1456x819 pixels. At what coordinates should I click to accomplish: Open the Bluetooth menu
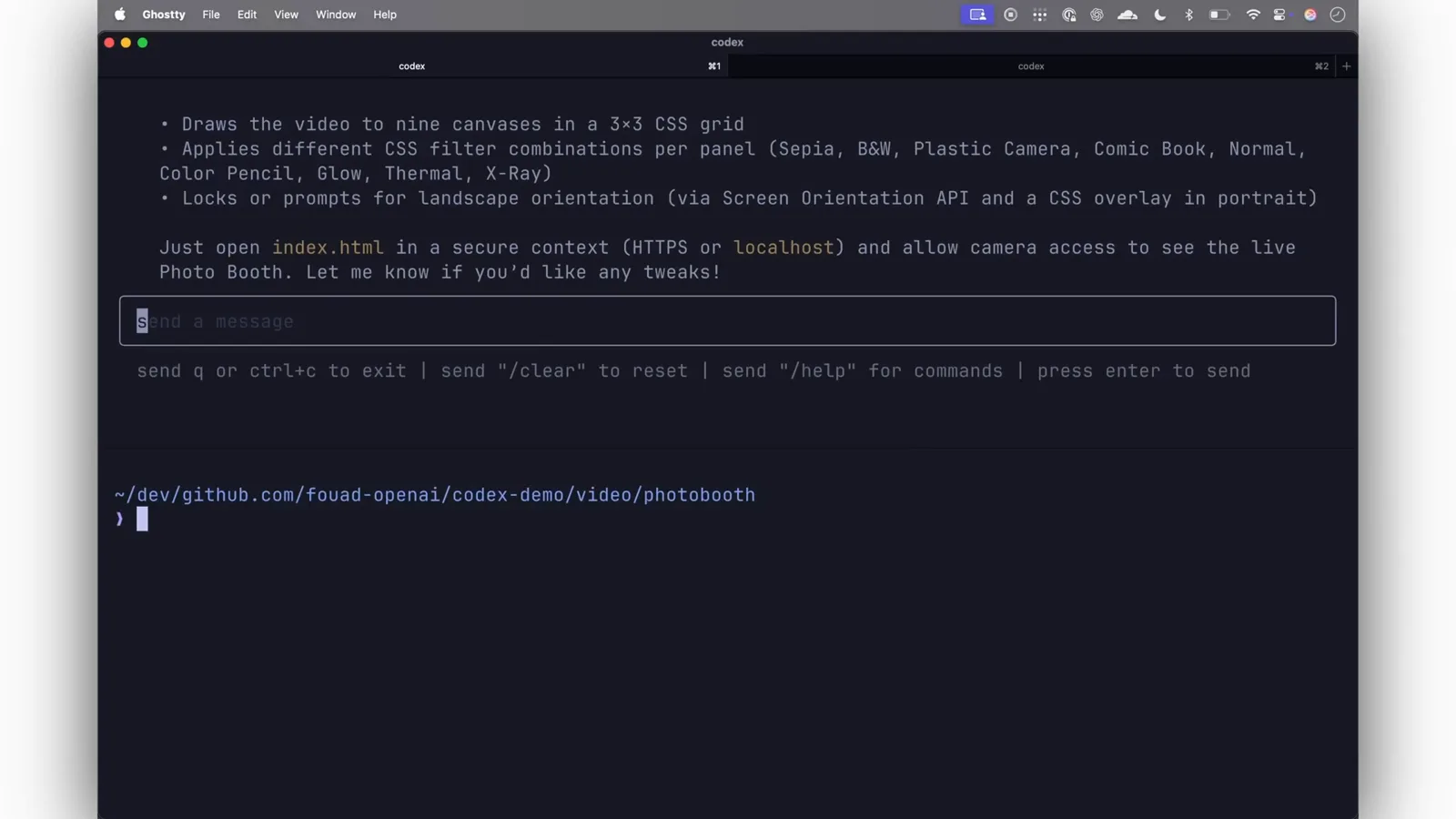(x=1188, y=15)
